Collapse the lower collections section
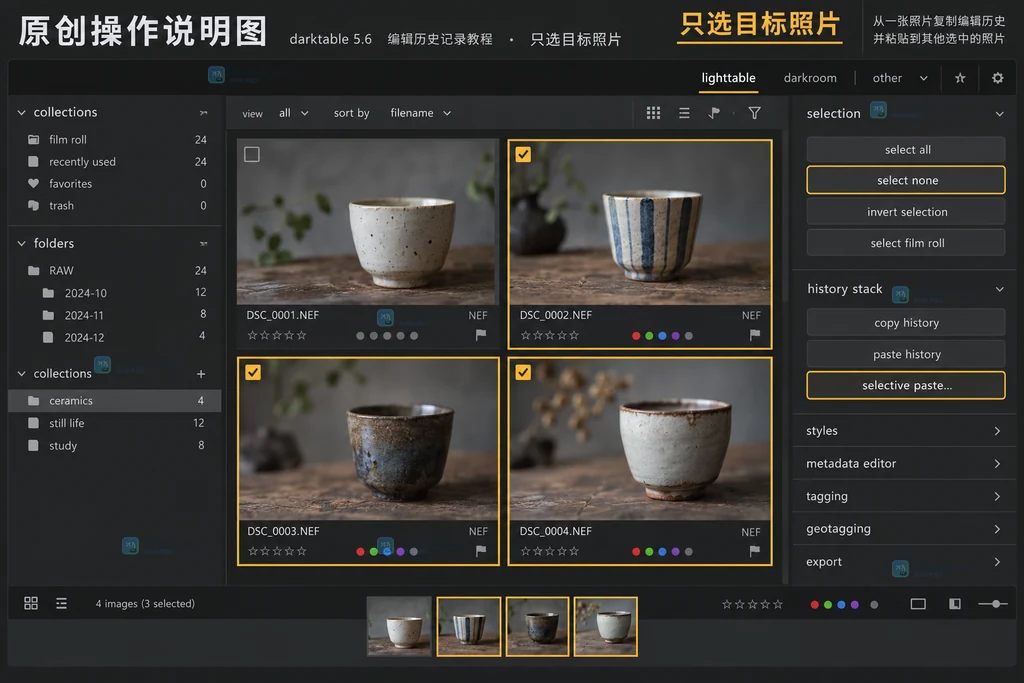This screenshot has height=683, width=1024. click(22, 373)
